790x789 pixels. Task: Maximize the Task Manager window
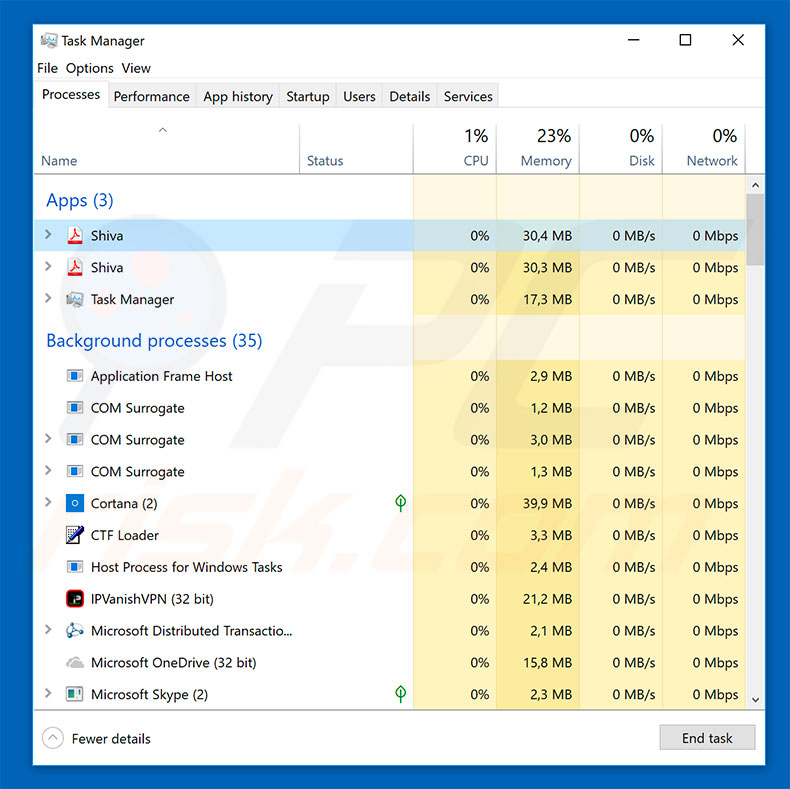[685, 40]
